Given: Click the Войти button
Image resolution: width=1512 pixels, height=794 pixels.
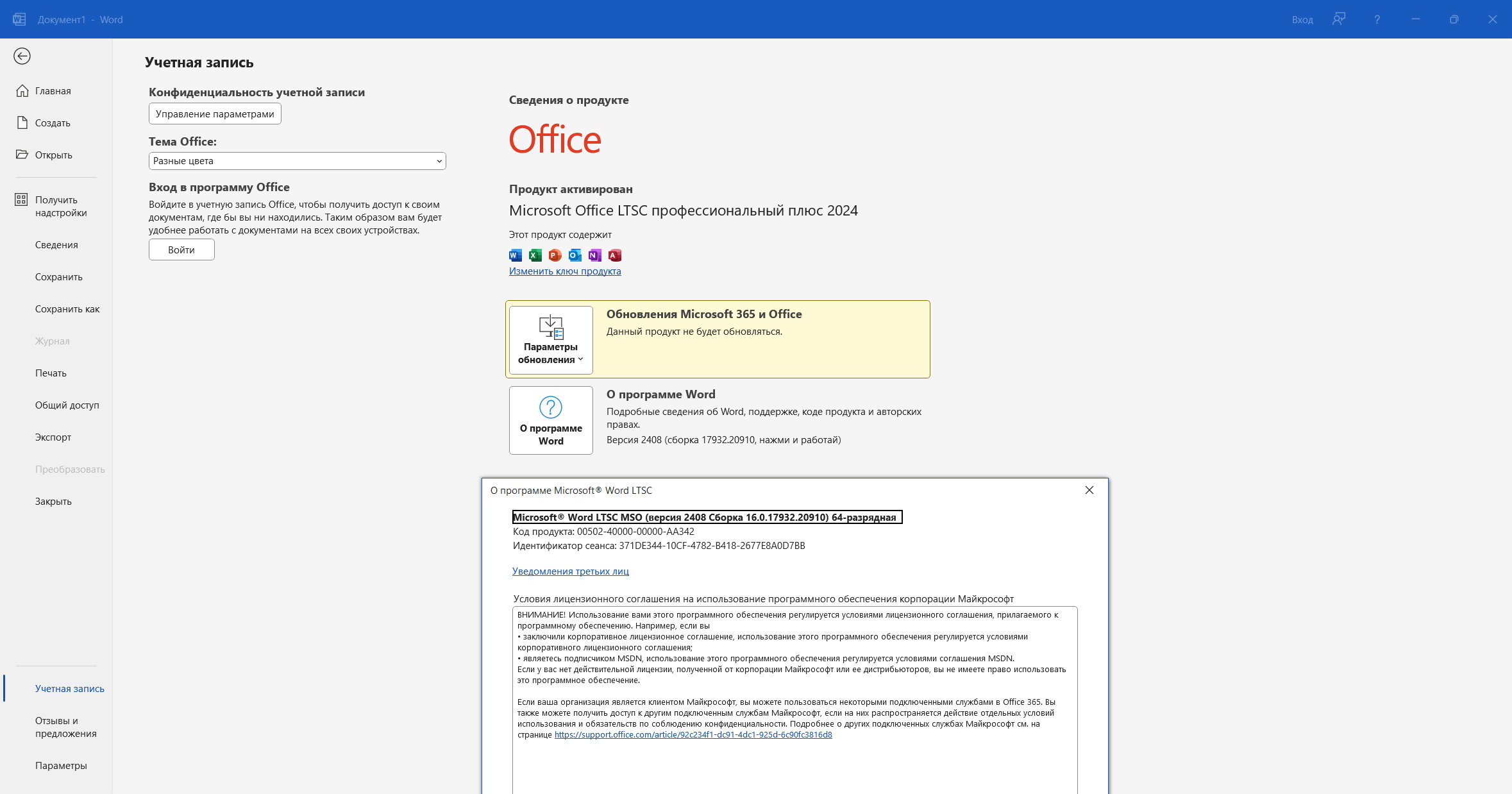Looking at the screenshot, I should click(181, 249).
